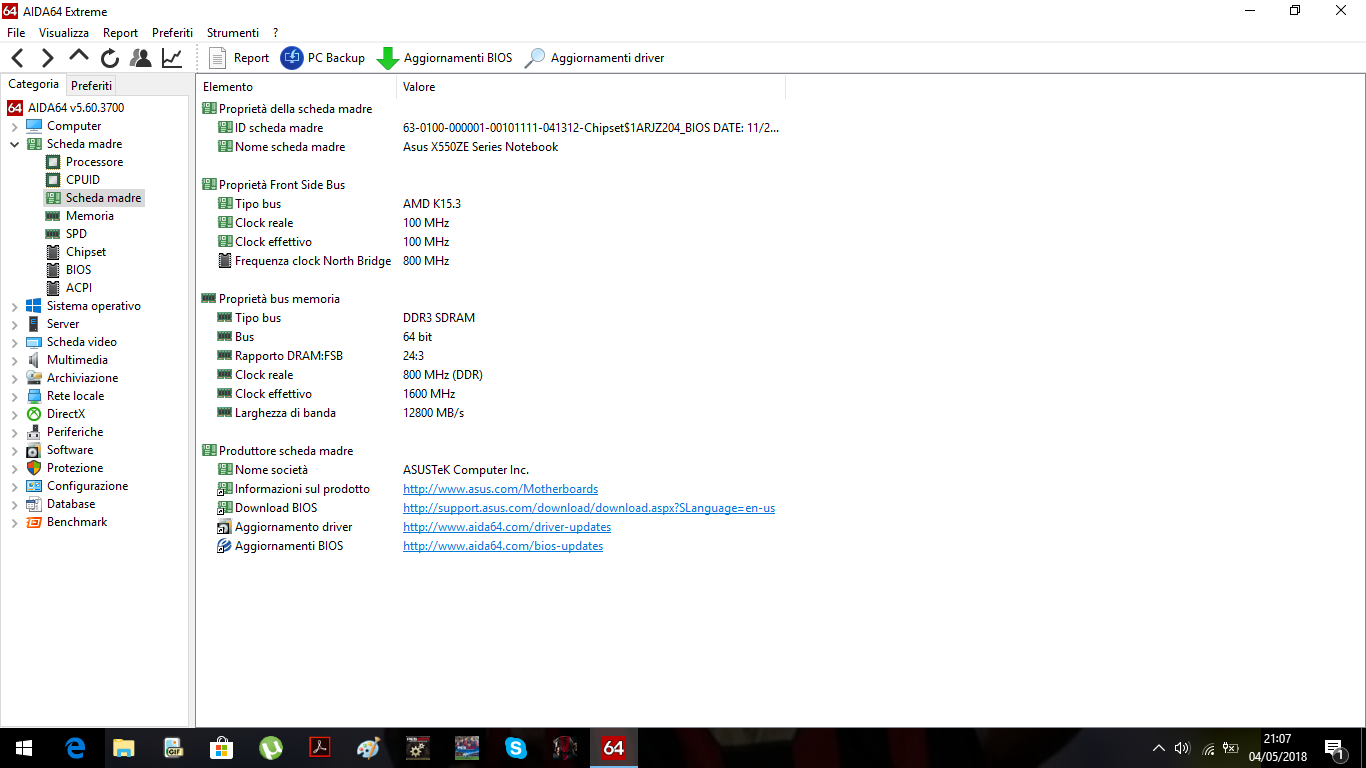
Task: Generate a report with the Report button
Action: pyautogui.click(x=239, y=58)
